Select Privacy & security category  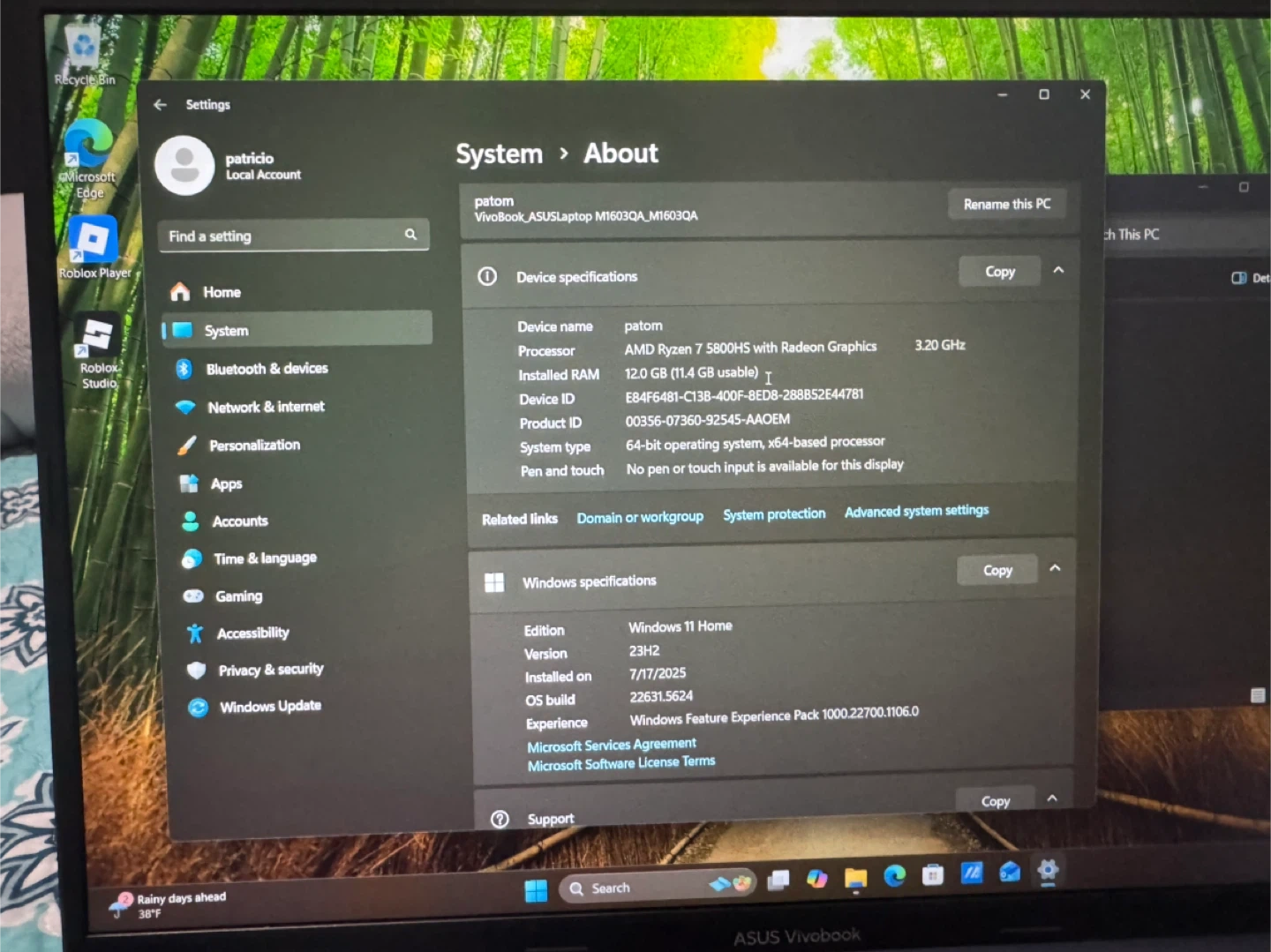[270, 670]
